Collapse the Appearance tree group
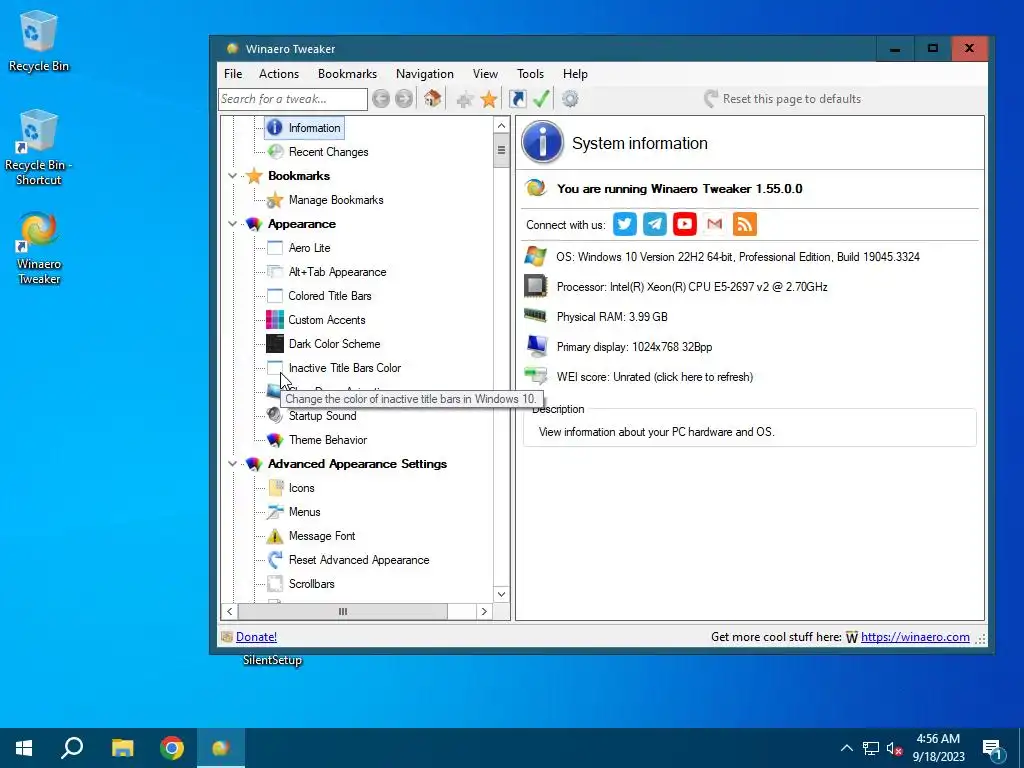Screen dimensions: 1024x768 (232, 224)
